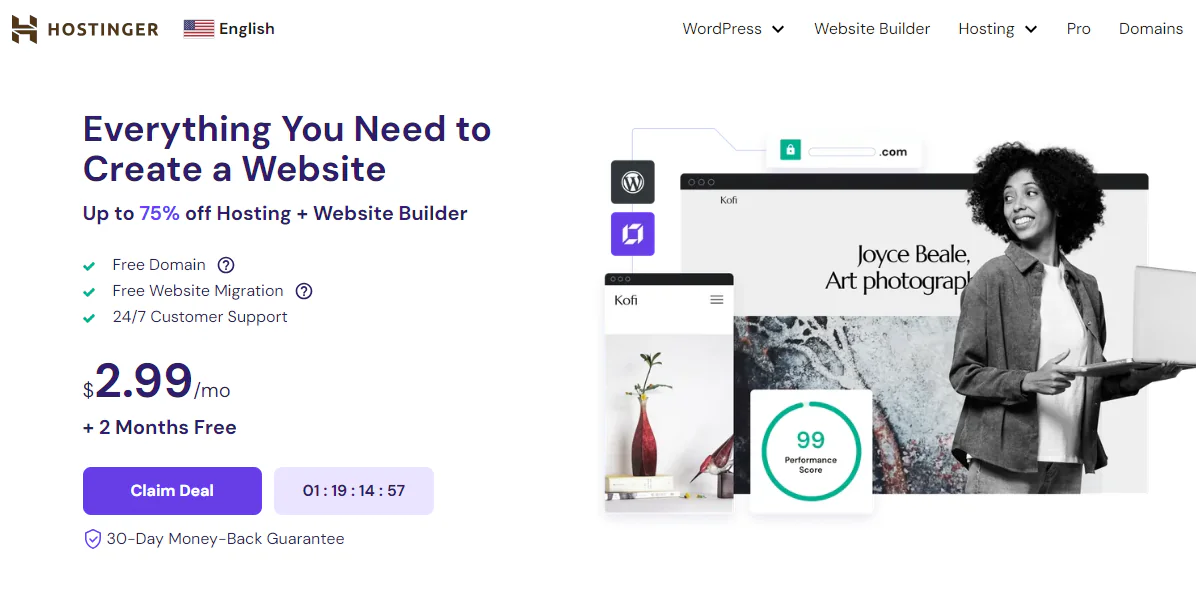Expand the WordPress dropdown chevron
1196x606 pixels.
778,30
